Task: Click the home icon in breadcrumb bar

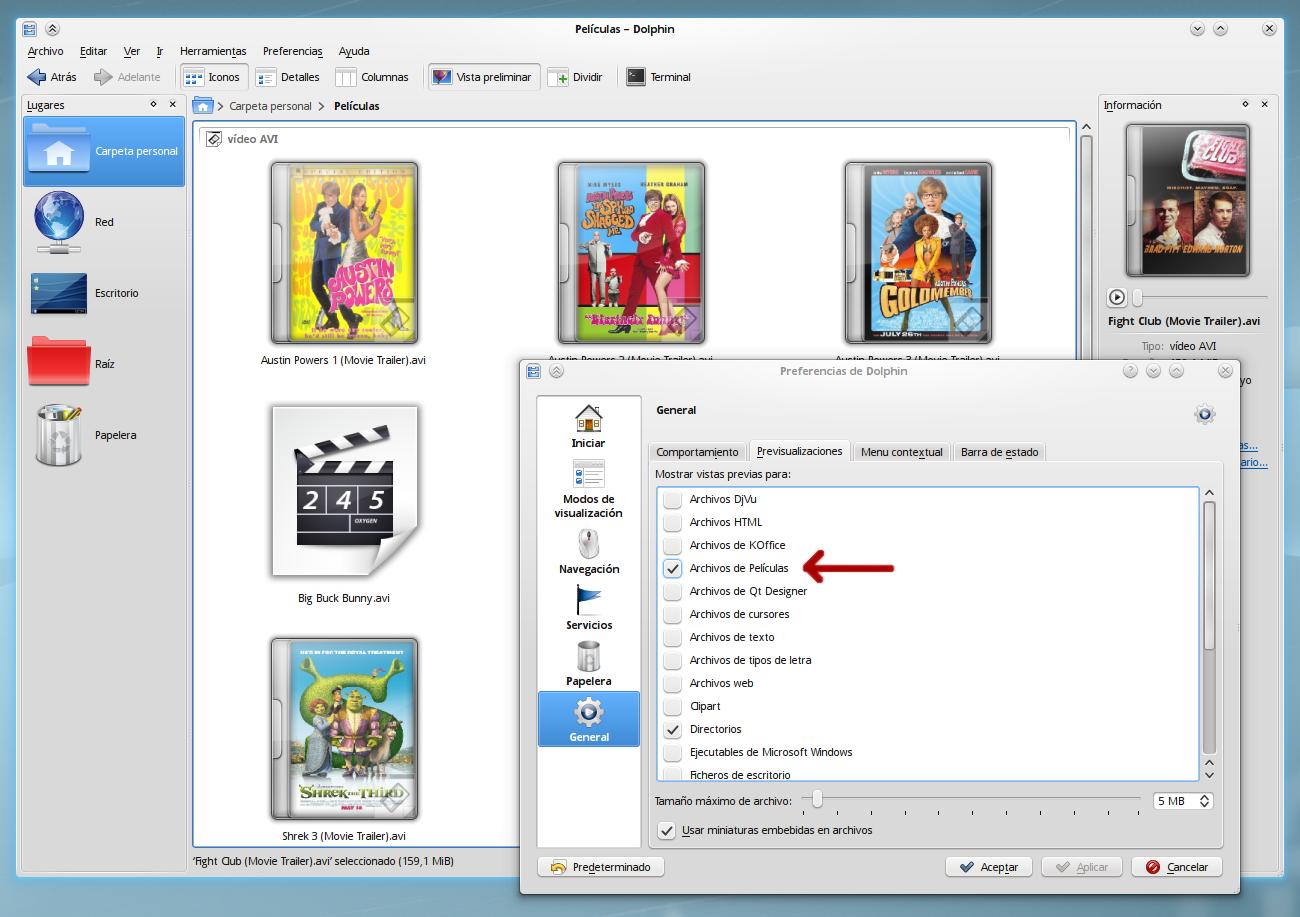Action: click(x=203, y=105)
